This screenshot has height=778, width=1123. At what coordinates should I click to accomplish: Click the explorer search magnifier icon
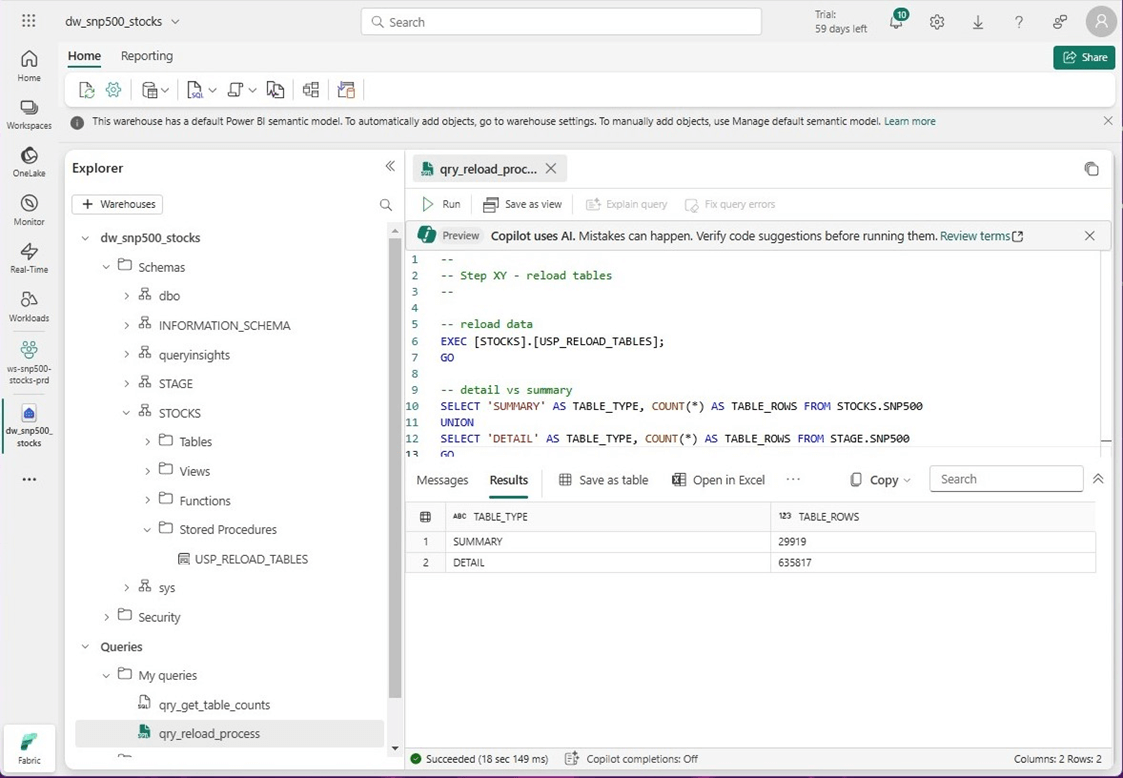(386, 204)
